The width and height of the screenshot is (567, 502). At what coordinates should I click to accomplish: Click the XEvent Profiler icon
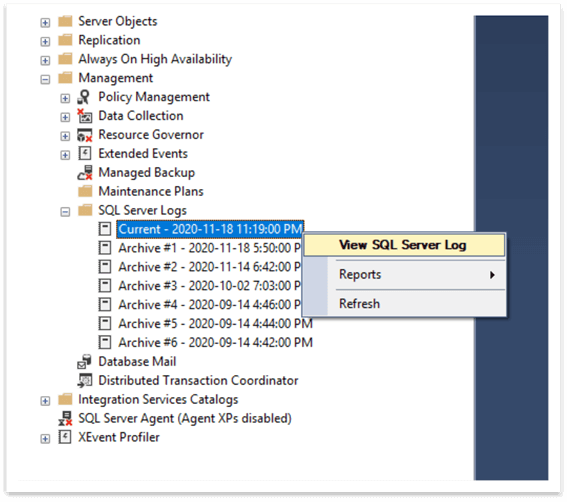65,437
